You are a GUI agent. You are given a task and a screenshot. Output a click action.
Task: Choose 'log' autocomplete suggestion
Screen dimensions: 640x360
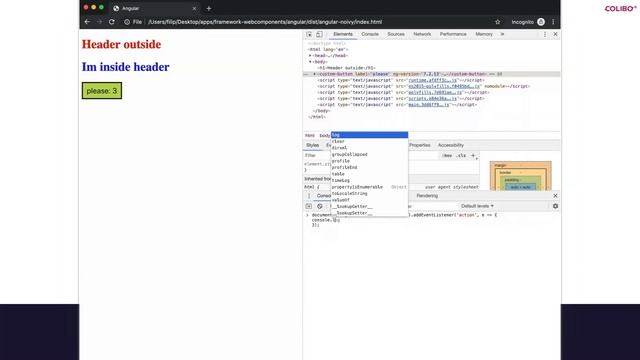[x=369, y=135]
